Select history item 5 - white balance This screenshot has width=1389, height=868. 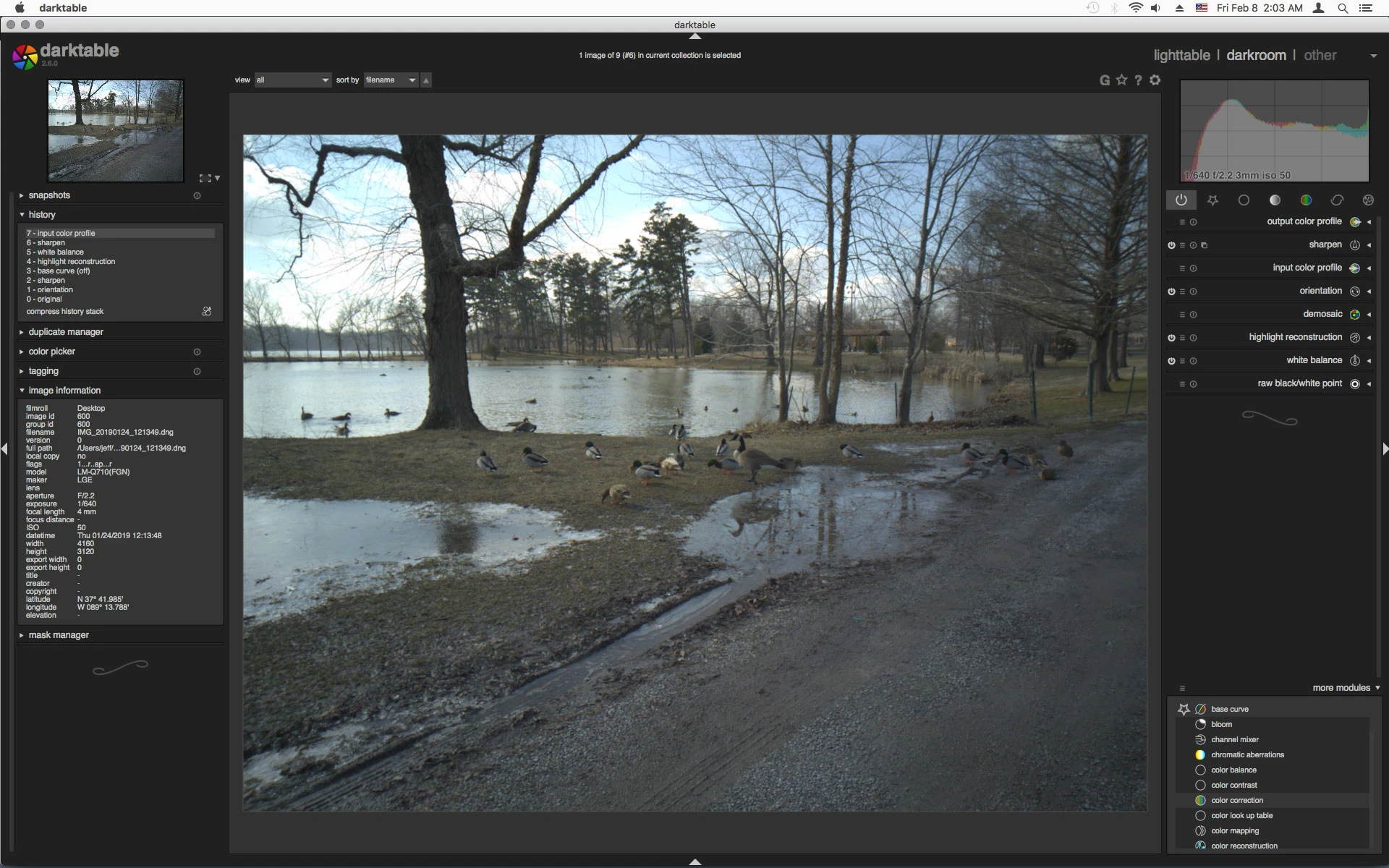(x=55, y=252)
